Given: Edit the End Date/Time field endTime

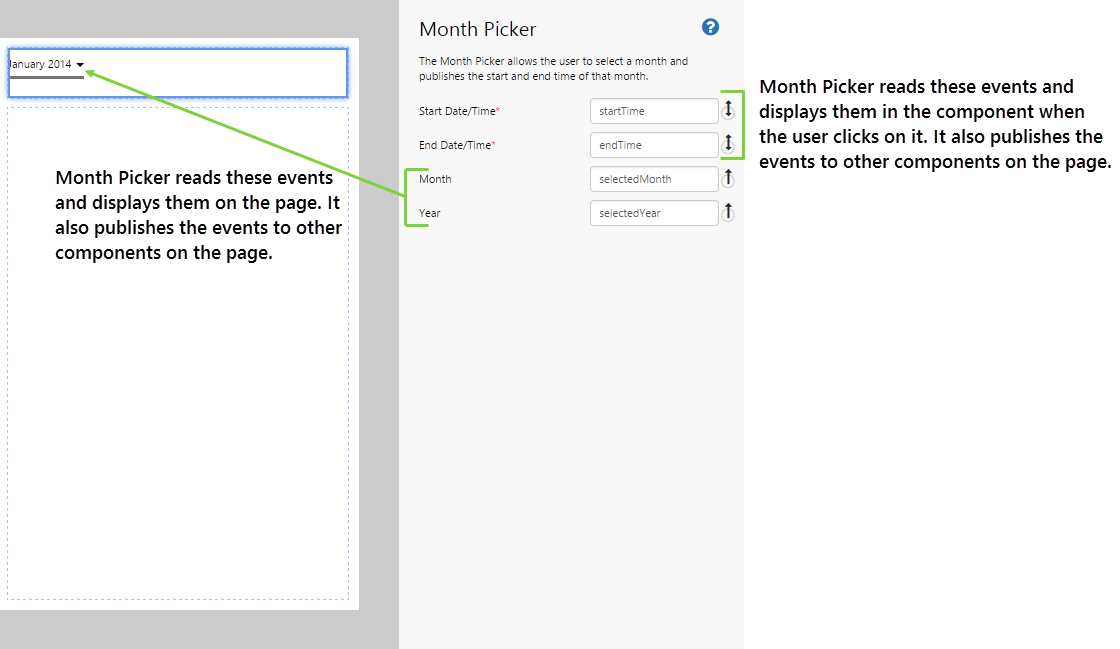Looking at the screenshot, I should pos(654,145).
